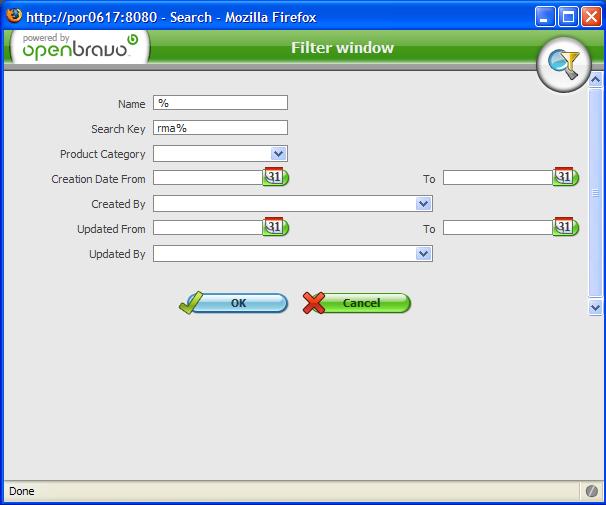Click the Creation Date From text box

[208, 178]
